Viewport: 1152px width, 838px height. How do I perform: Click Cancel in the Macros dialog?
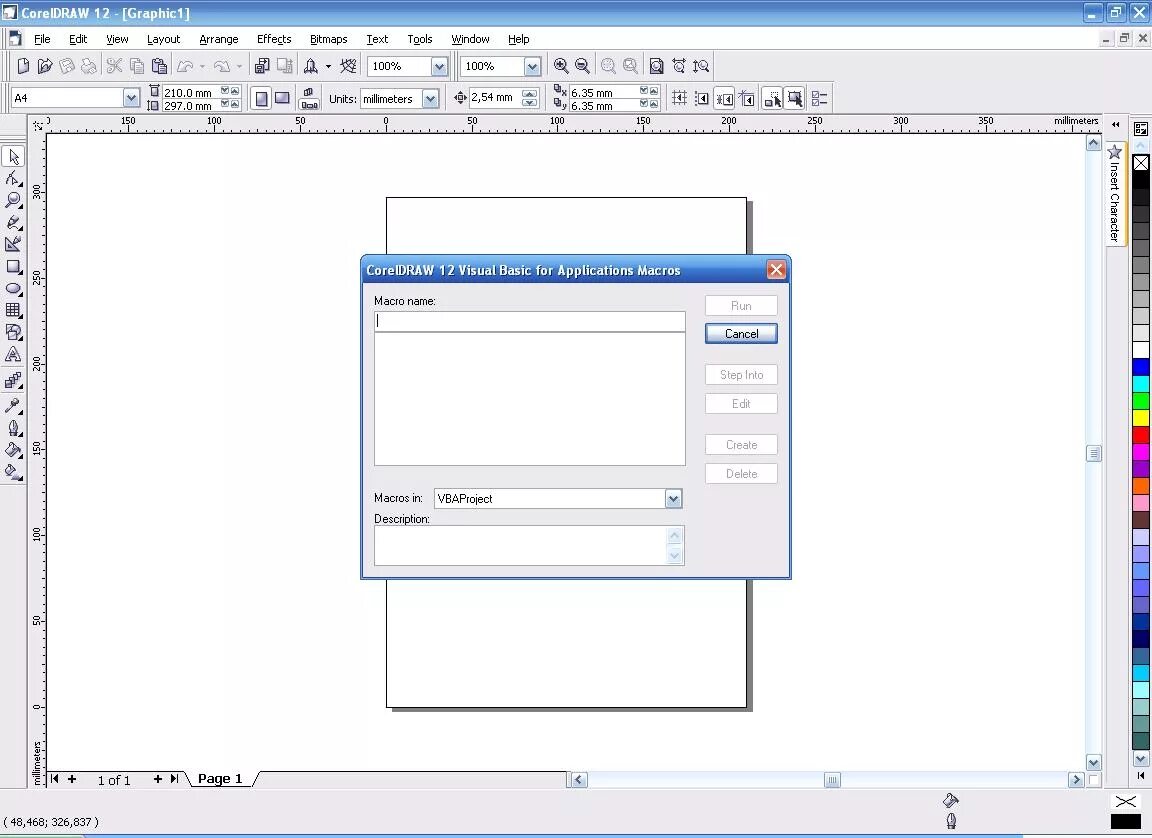coord(741,333)
